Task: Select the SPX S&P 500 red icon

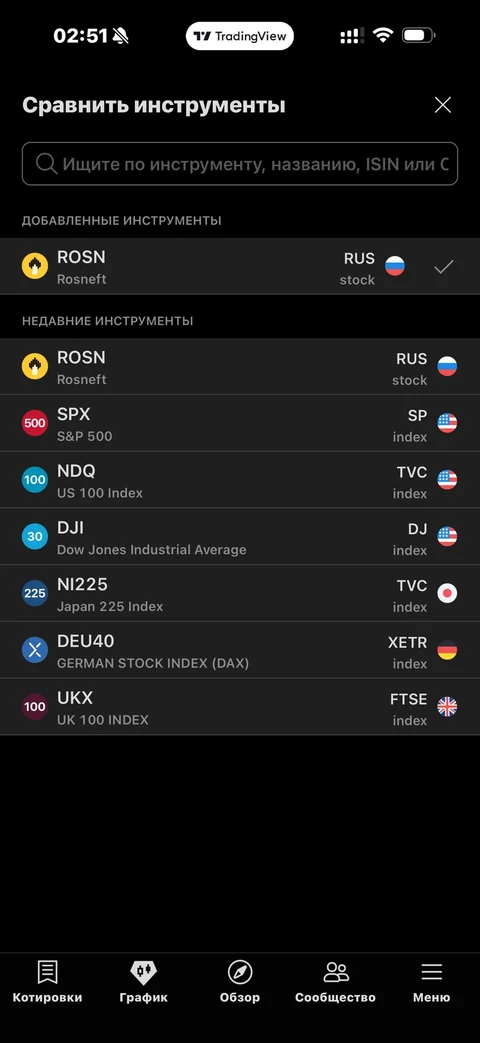Action: tap(35, 423)
